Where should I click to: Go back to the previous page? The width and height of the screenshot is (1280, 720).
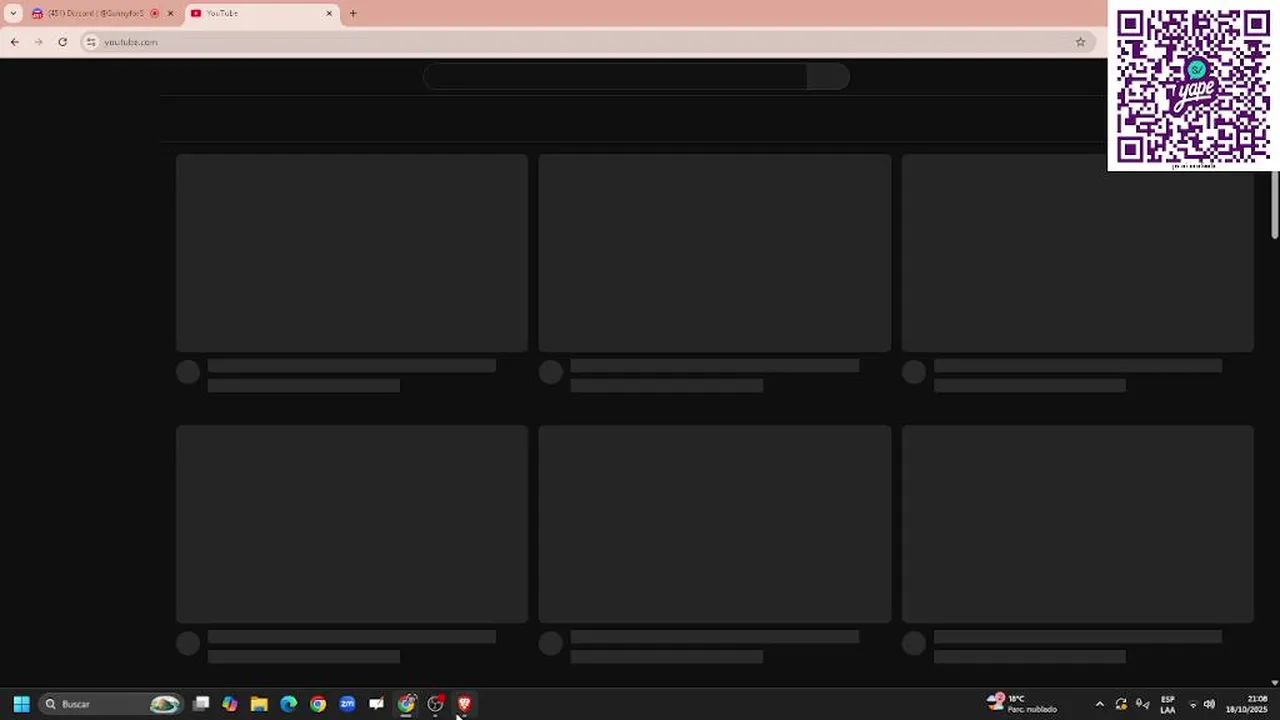14,42
